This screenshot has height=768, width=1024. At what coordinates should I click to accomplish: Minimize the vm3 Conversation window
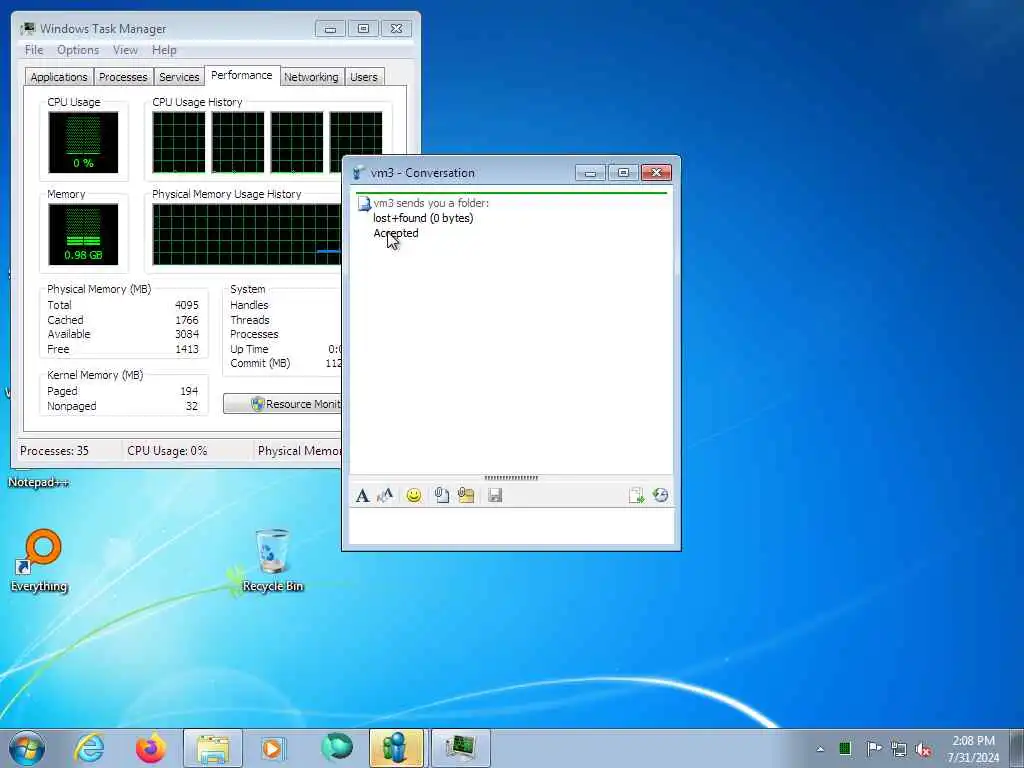590,173
